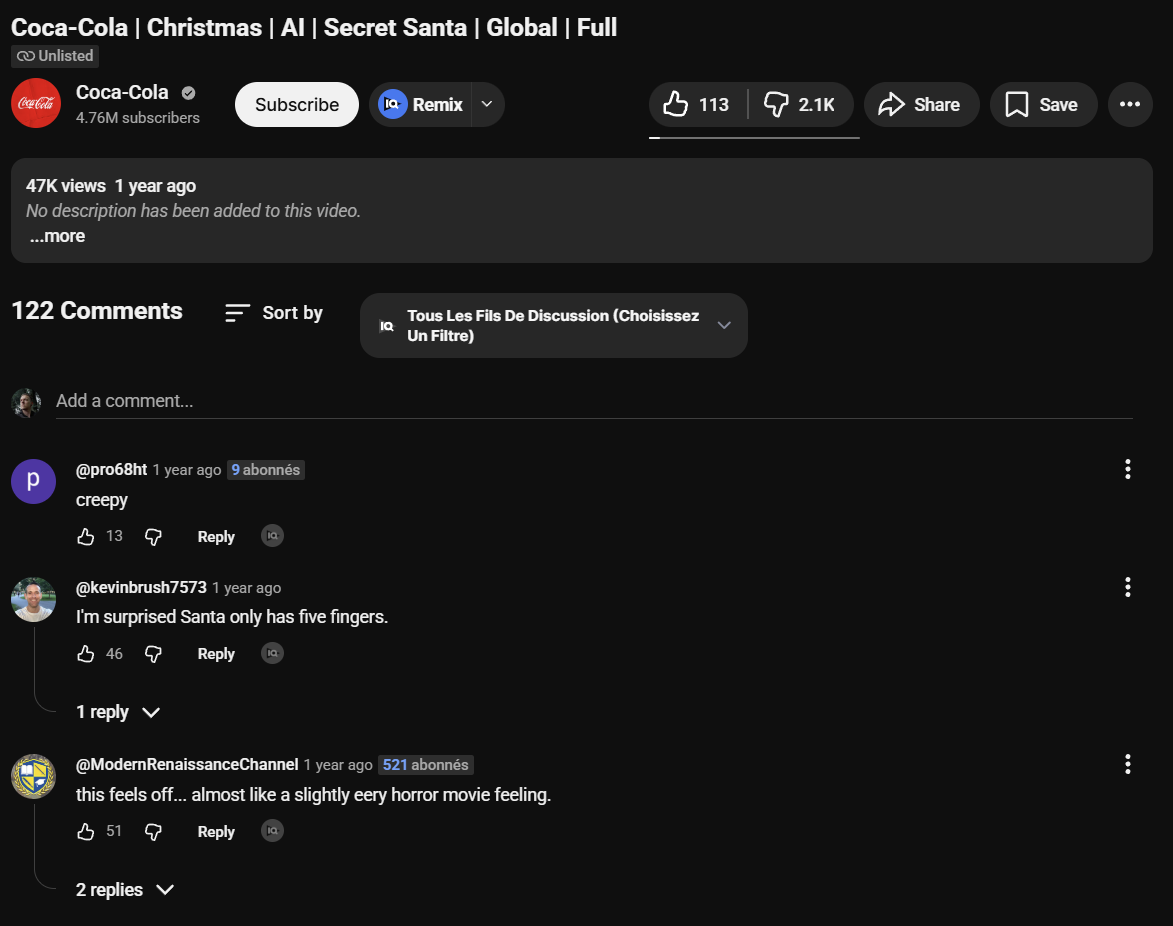The width and height of the screenshot is (1173, 926).
Task: Open @pro68ht's purple avatar
Action: 33,481
